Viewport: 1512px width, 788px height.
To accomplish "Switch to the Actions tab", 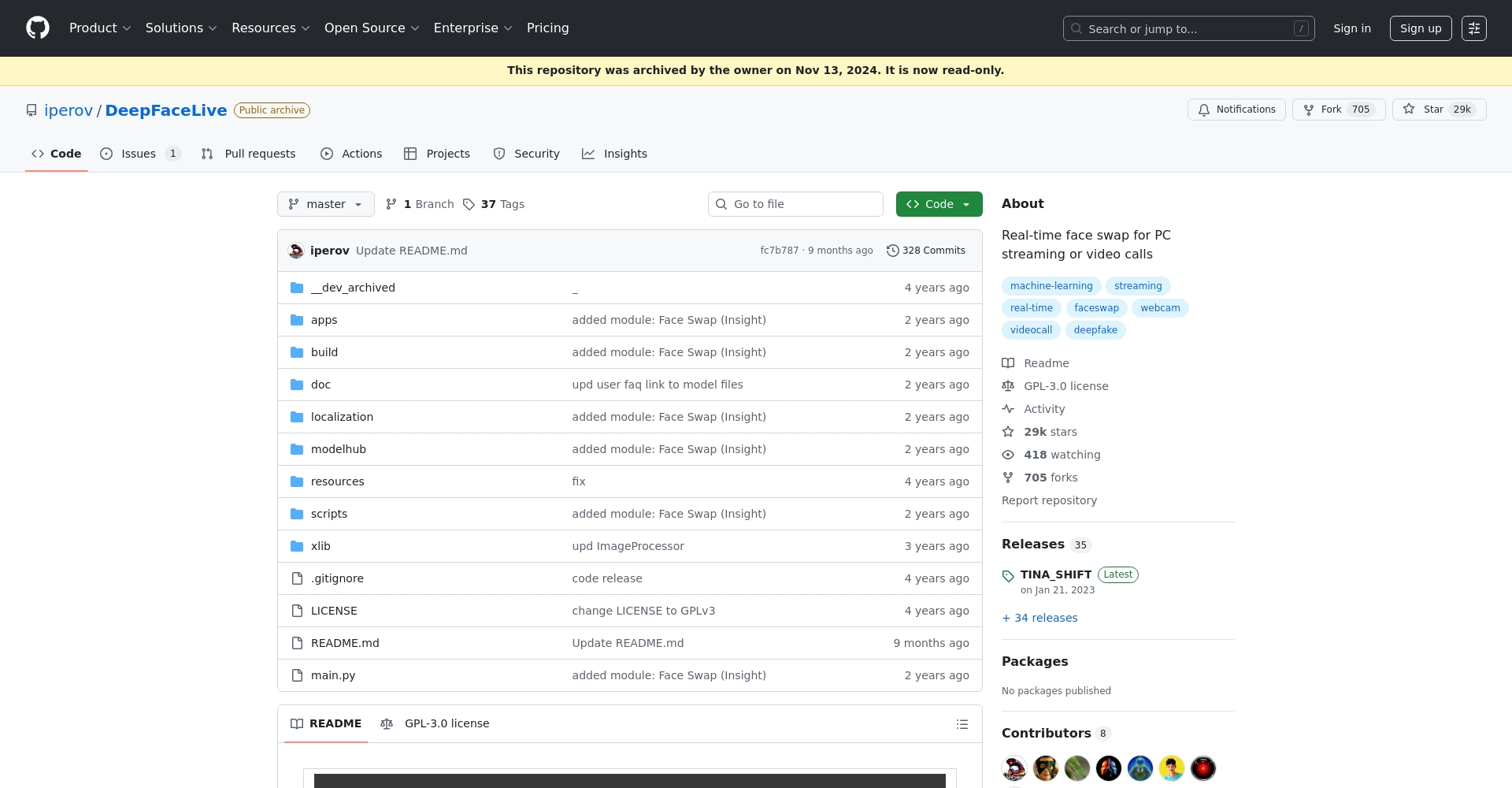I will click(x=351, y=154).
